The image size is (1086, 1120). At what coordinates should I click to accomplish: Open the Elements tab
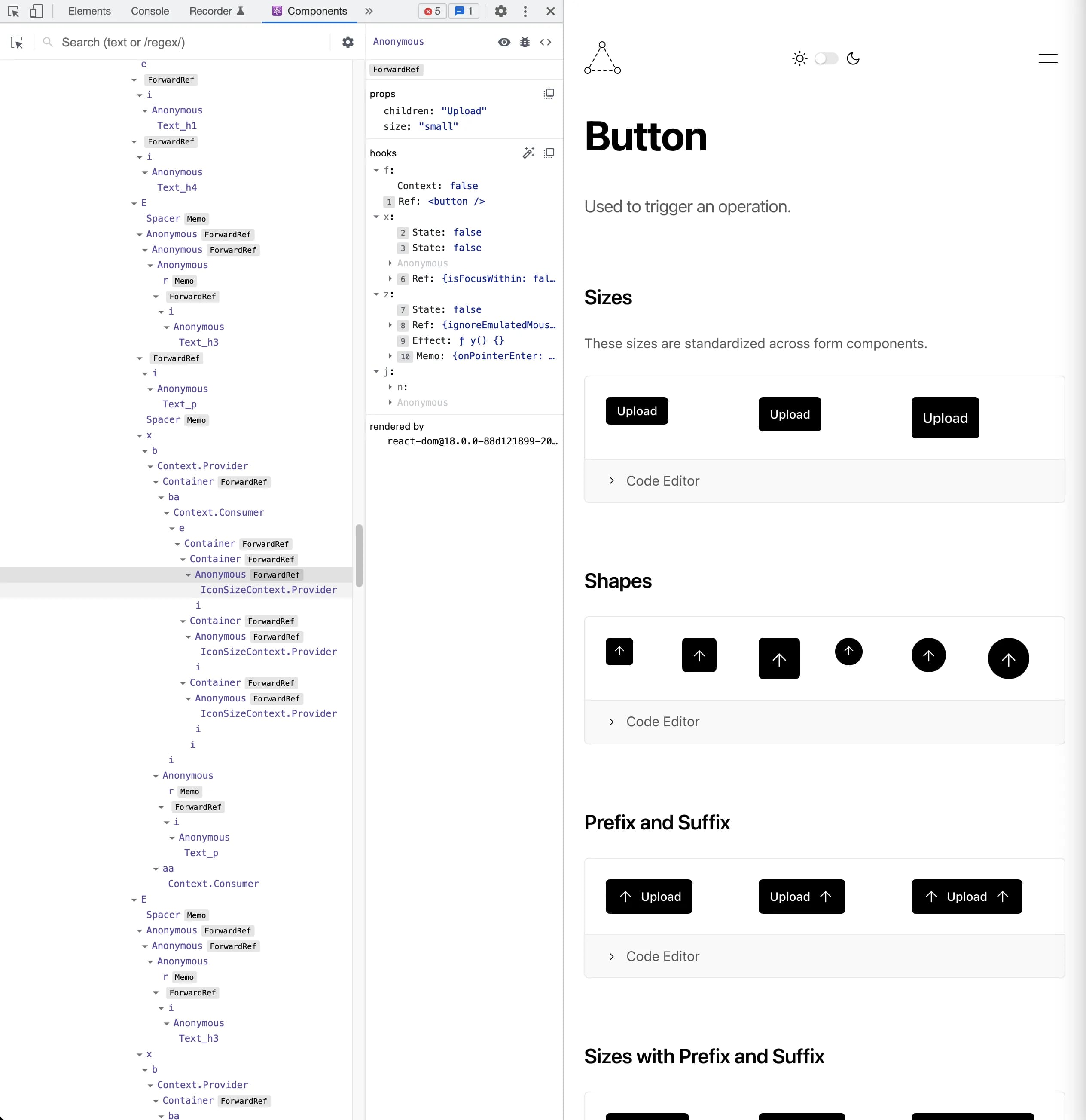pyautogui.click(x=89, y=12)
